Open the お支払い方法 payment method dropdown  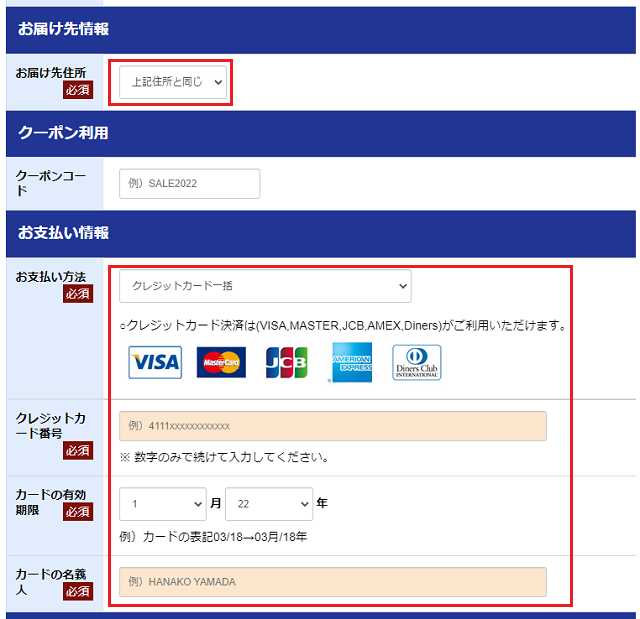click(265, 286)
